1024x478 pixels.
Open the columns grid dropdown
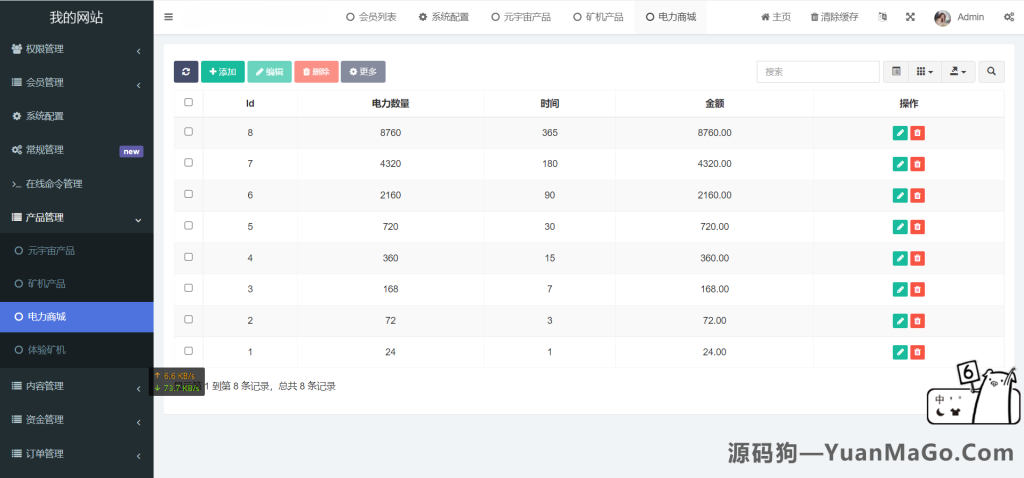(x=925, y=72)
